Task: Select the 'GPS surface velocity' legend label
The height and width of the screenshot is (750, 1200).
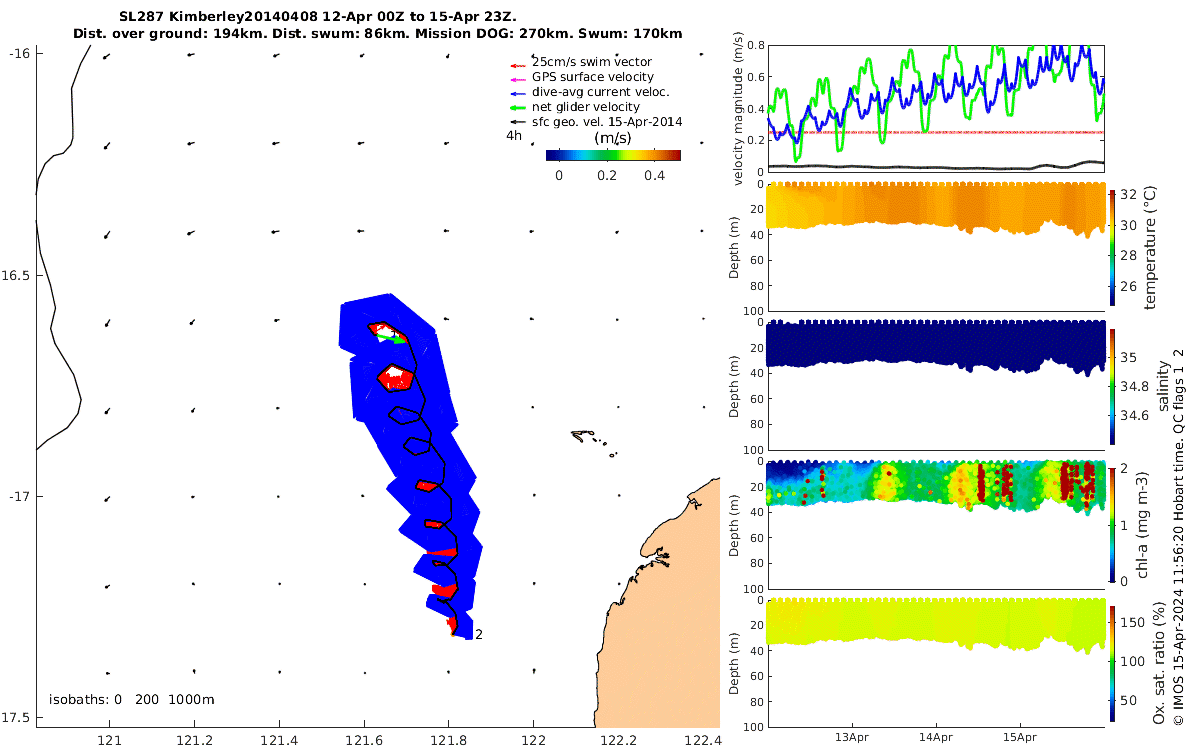Action: (592, 77)
